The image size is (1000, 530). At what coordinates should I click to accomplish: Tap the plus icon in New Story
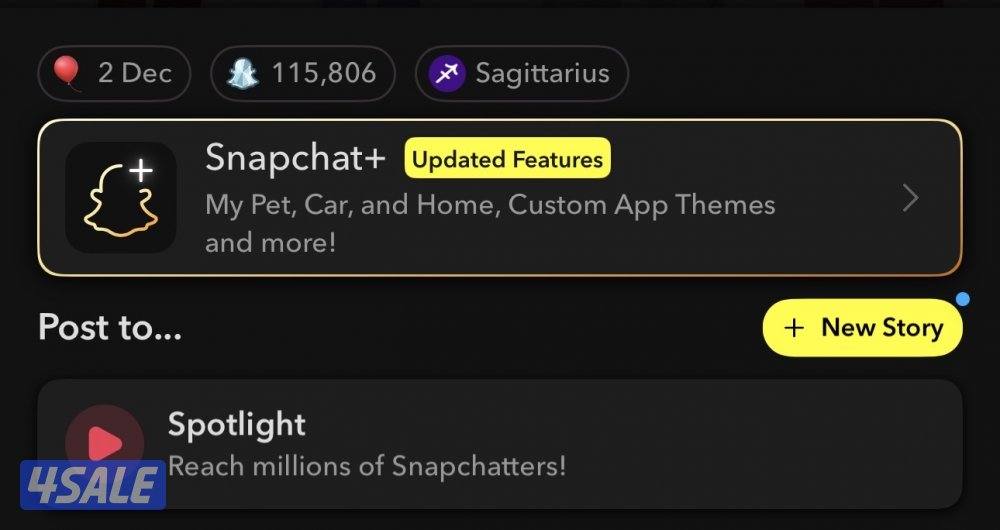coord(793,328)
